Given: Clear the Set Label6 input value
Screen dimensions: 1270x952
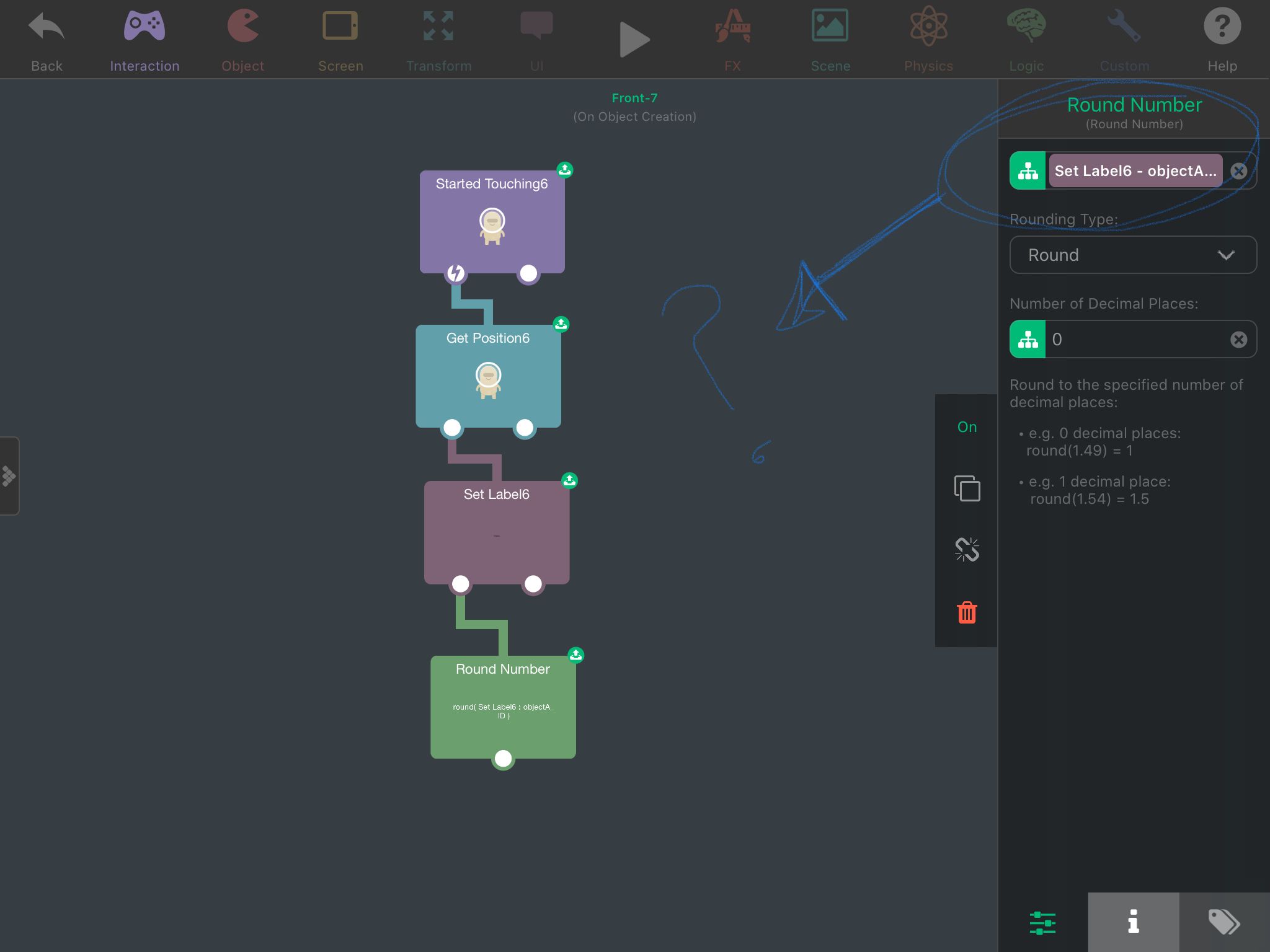Looking at the screenshot, I should click(1238, 171).
